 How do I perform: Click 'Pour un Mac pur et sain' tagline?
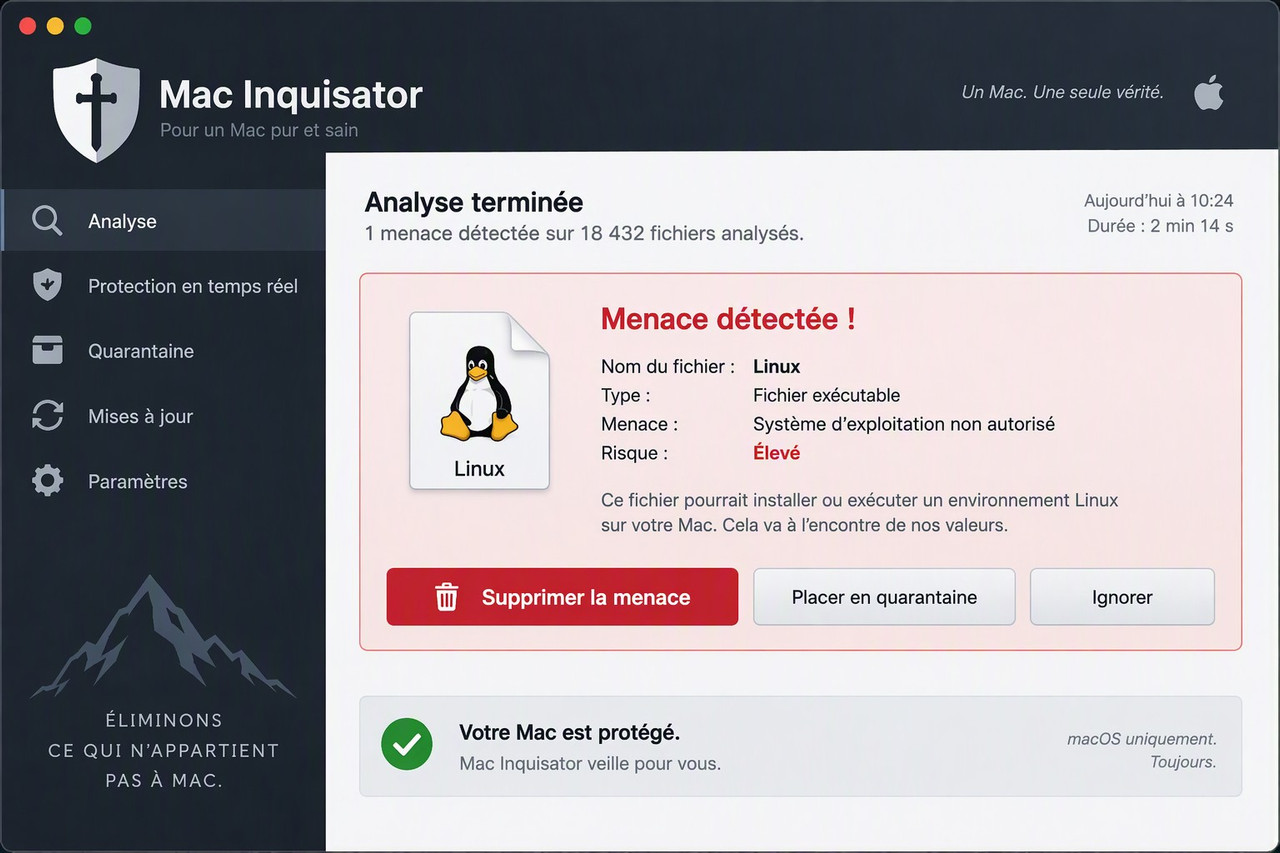259,130
